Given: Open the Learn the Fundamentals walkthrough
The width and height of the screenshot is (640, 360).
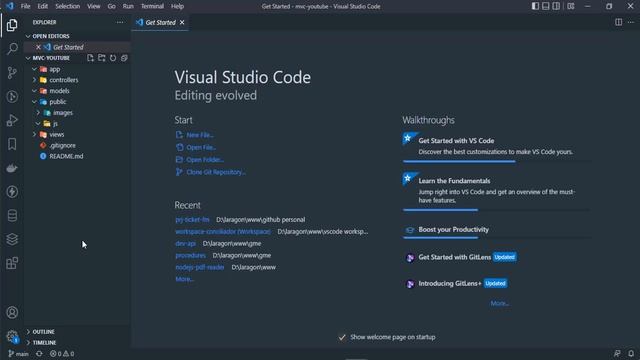Looking at the screenshot, I should [x=496, y=191].
